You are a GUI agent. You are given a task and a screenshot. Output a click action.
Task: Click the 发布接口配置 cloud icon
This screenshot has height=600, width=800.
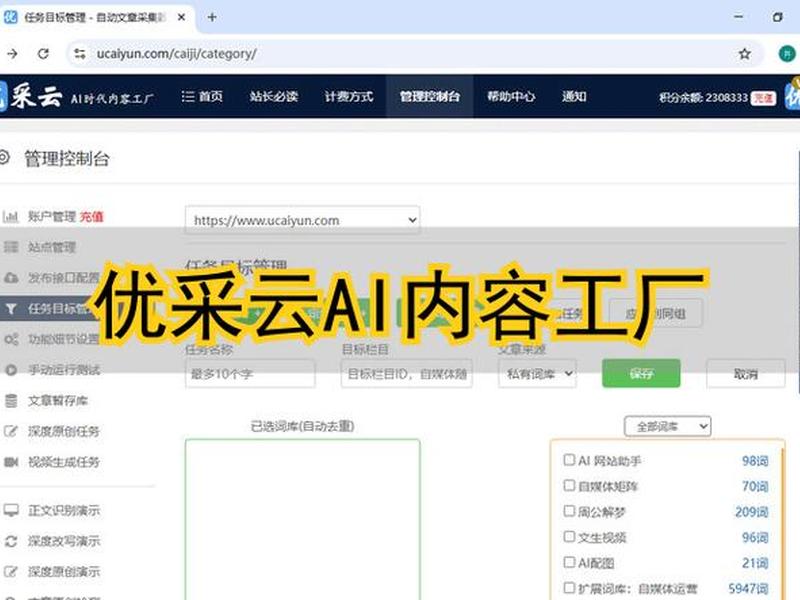click(11, 278)
